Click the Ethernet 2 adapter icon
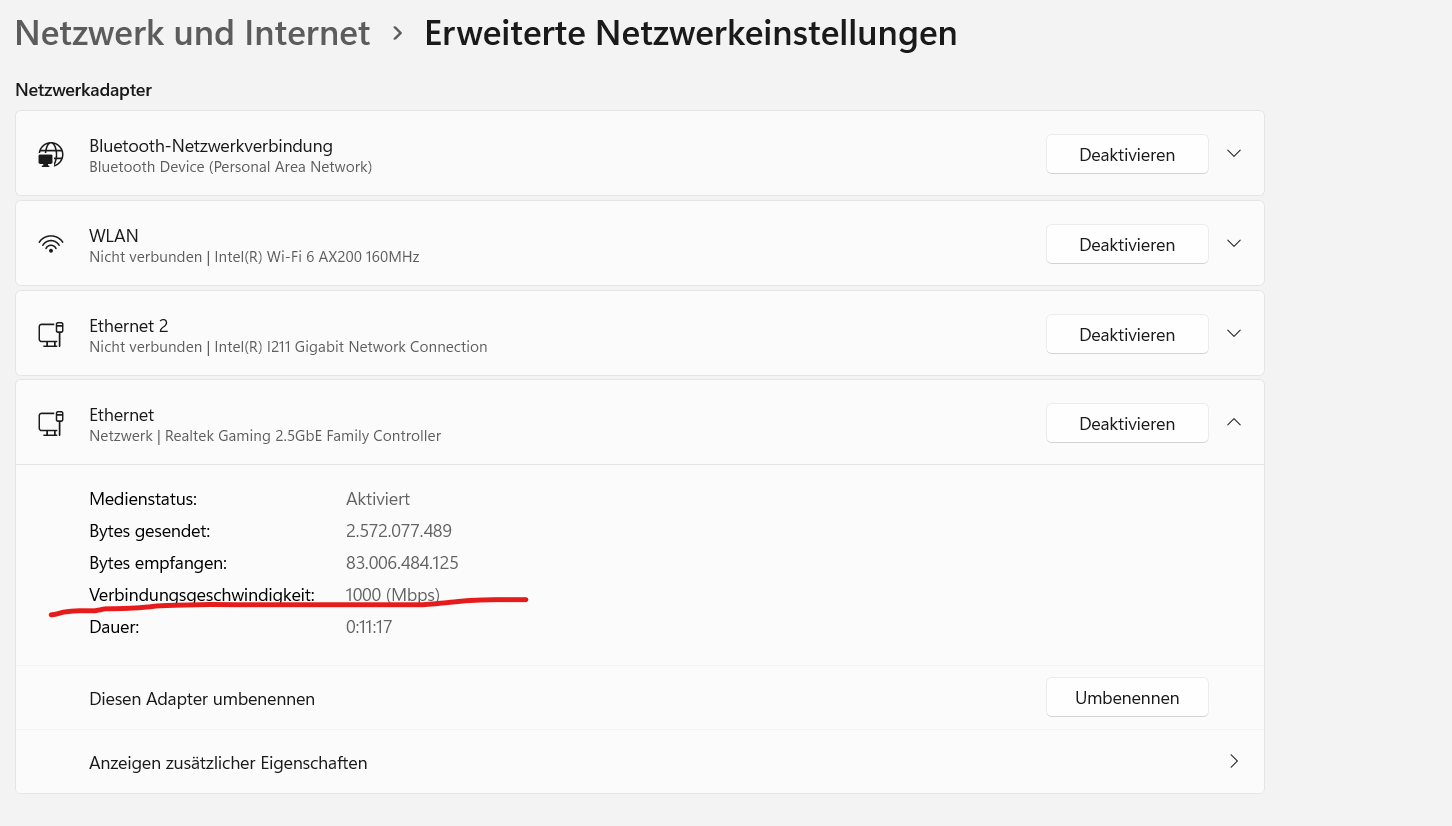The width and height of the screenshot is (1452, 826). [51, 335]
